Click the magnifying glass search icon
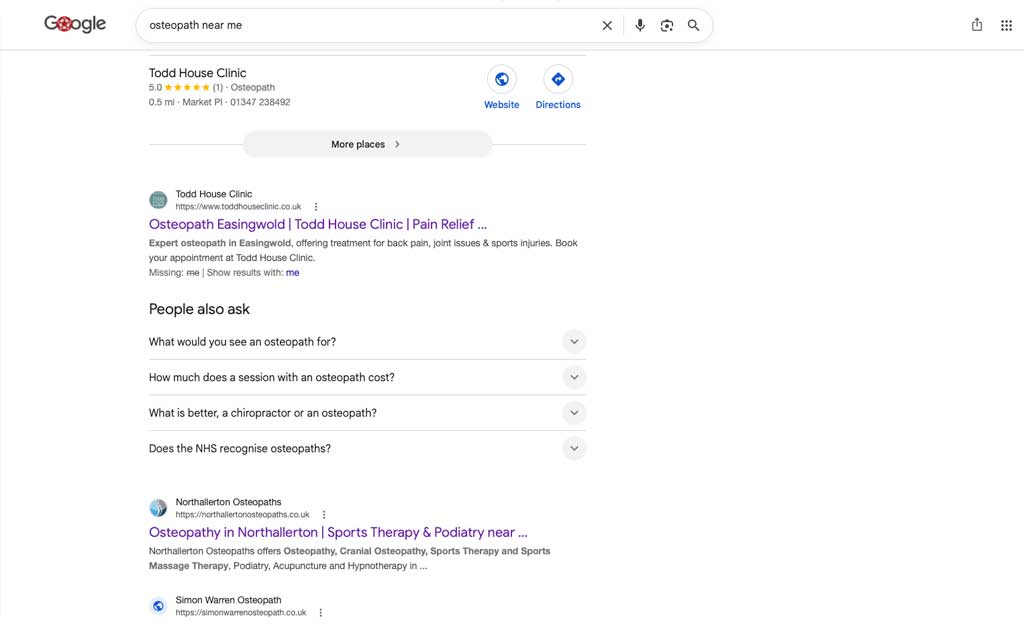Viewport: 1024px width, 624px height. pyautogui.click(x=694, y=25)
